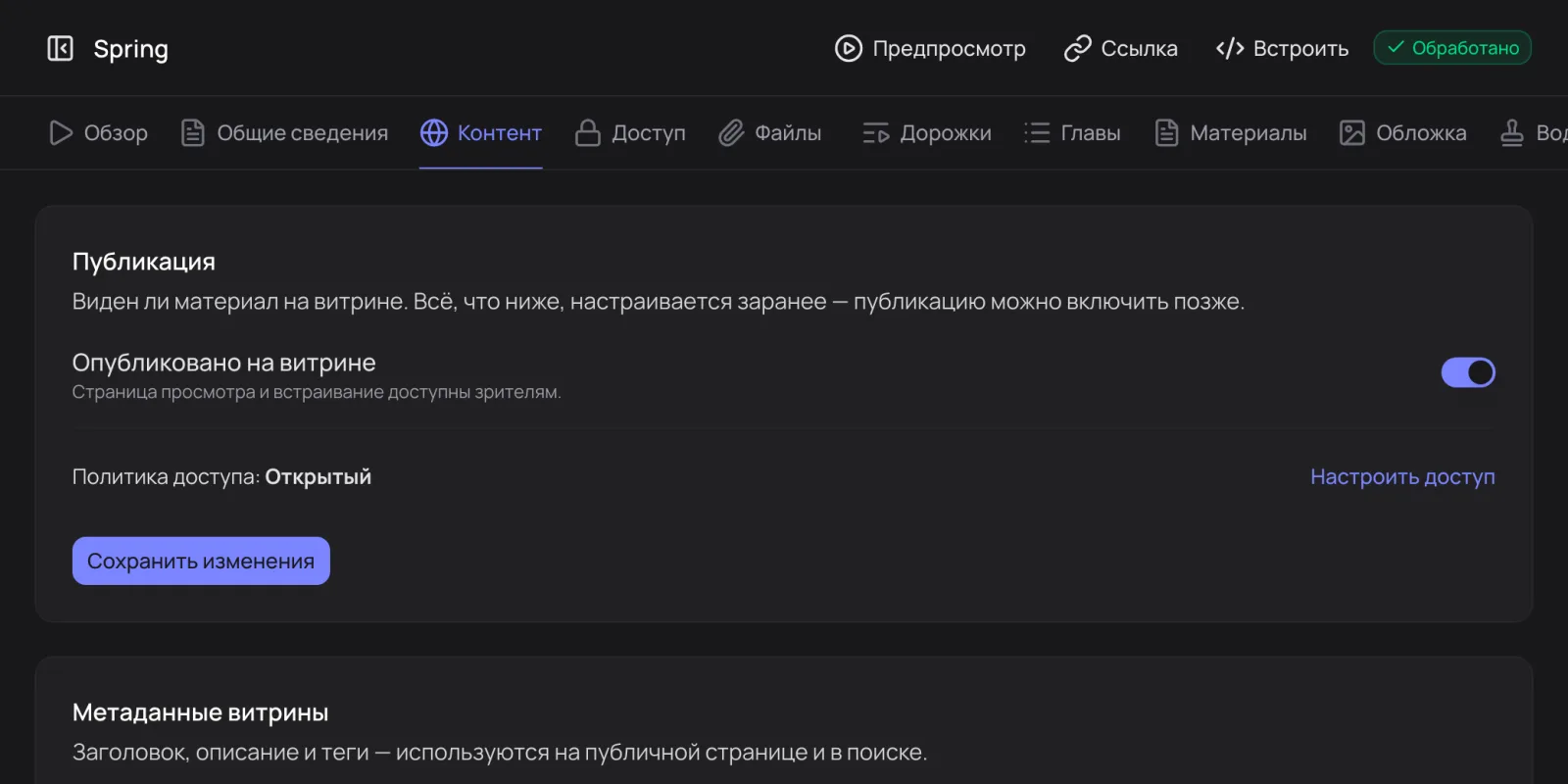The image size is (1568, 784).
Task: Click the Spring title
Action: 130,49
